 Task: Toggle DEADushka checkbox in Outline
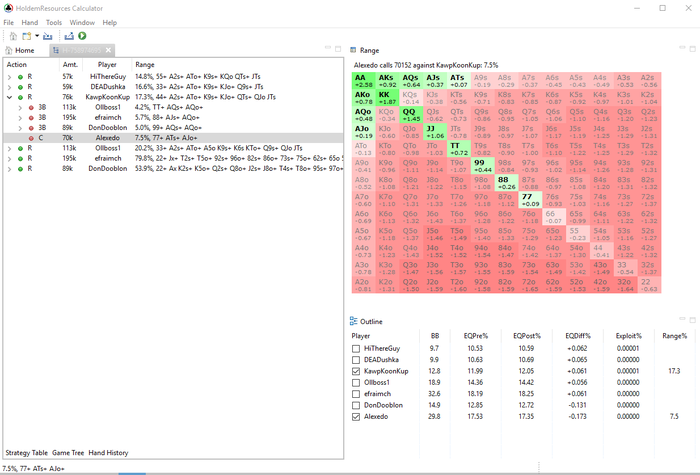pyautogui.click(x=356, y=360)
